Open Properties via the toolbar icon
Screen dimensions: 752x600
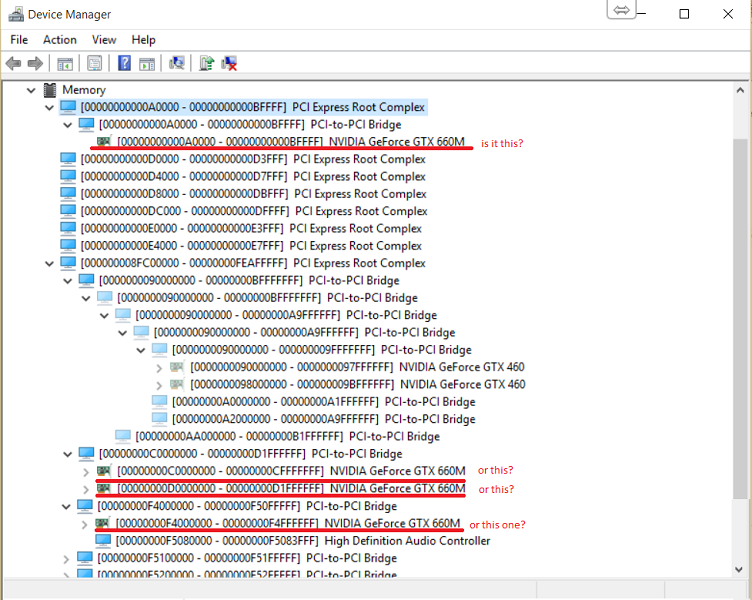point(94,63)
